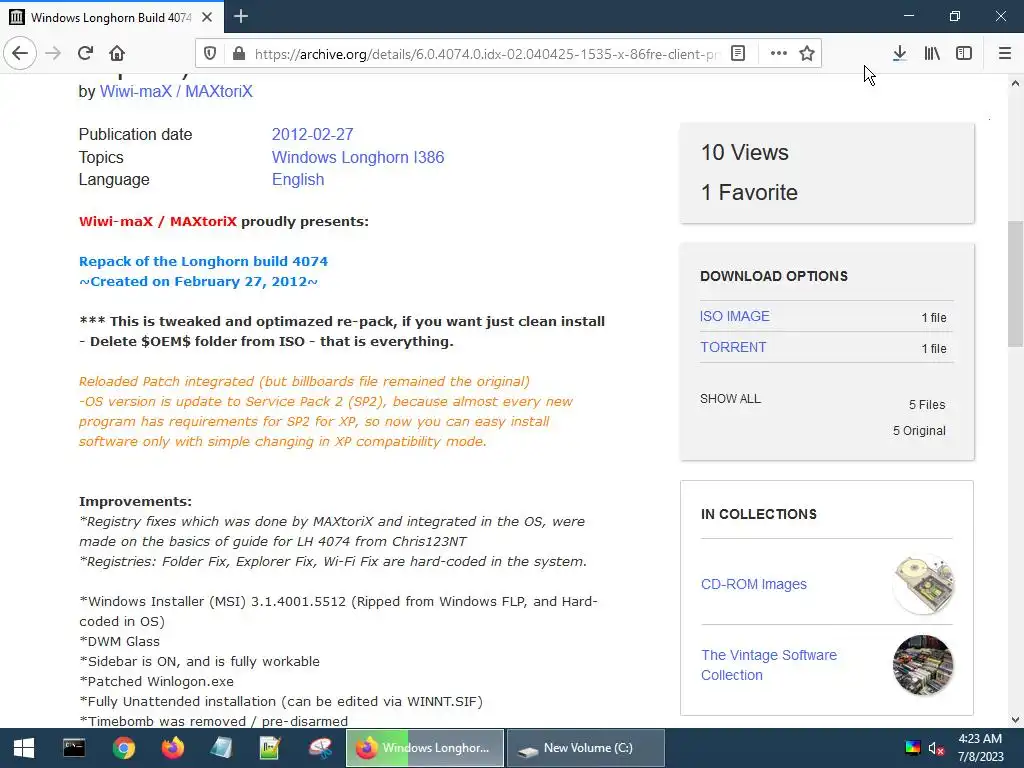Click the muted volume tray icon
The height and width of the screenshot is (768, 1024).
tap(936, 748)
